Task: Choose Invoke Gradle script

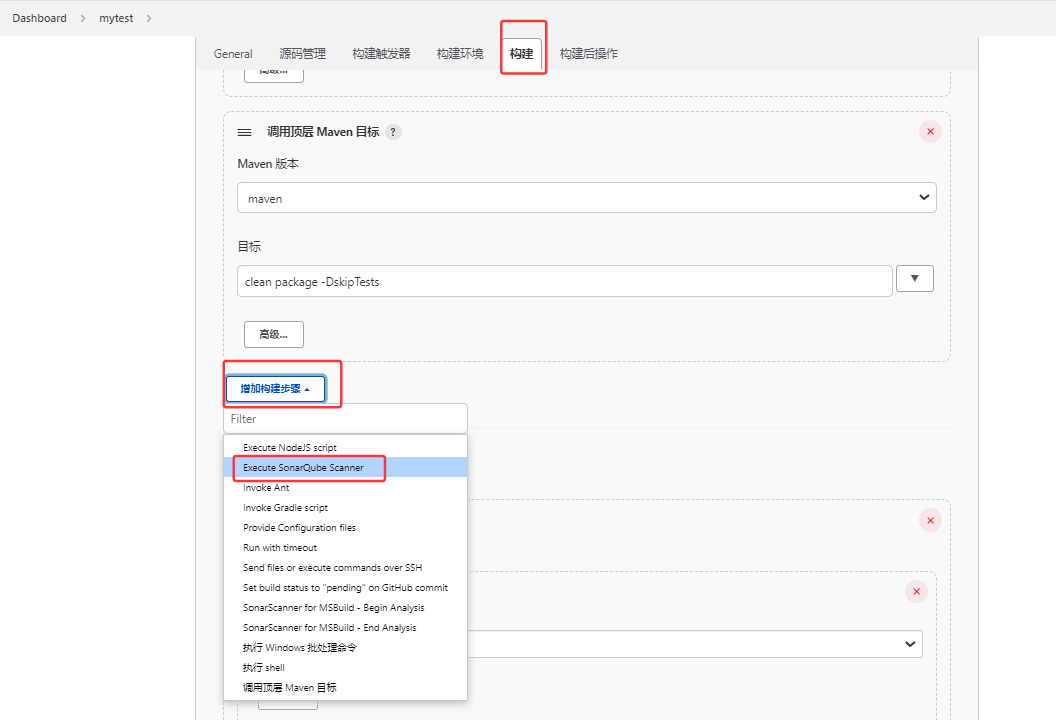Action: 286,508
